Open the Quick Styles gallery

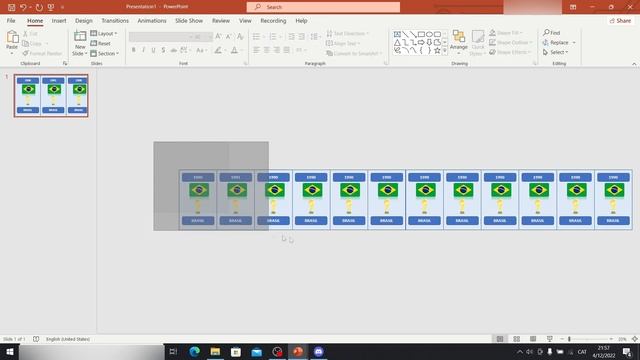[x=478, y=42]
